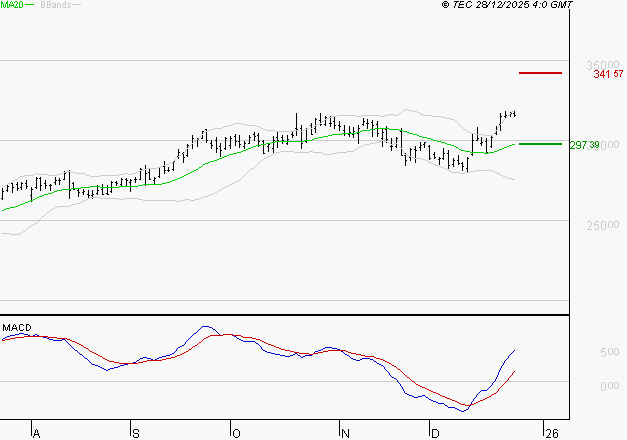
Task: Click the 25000 price axis label
Action: tap(603, 226)
